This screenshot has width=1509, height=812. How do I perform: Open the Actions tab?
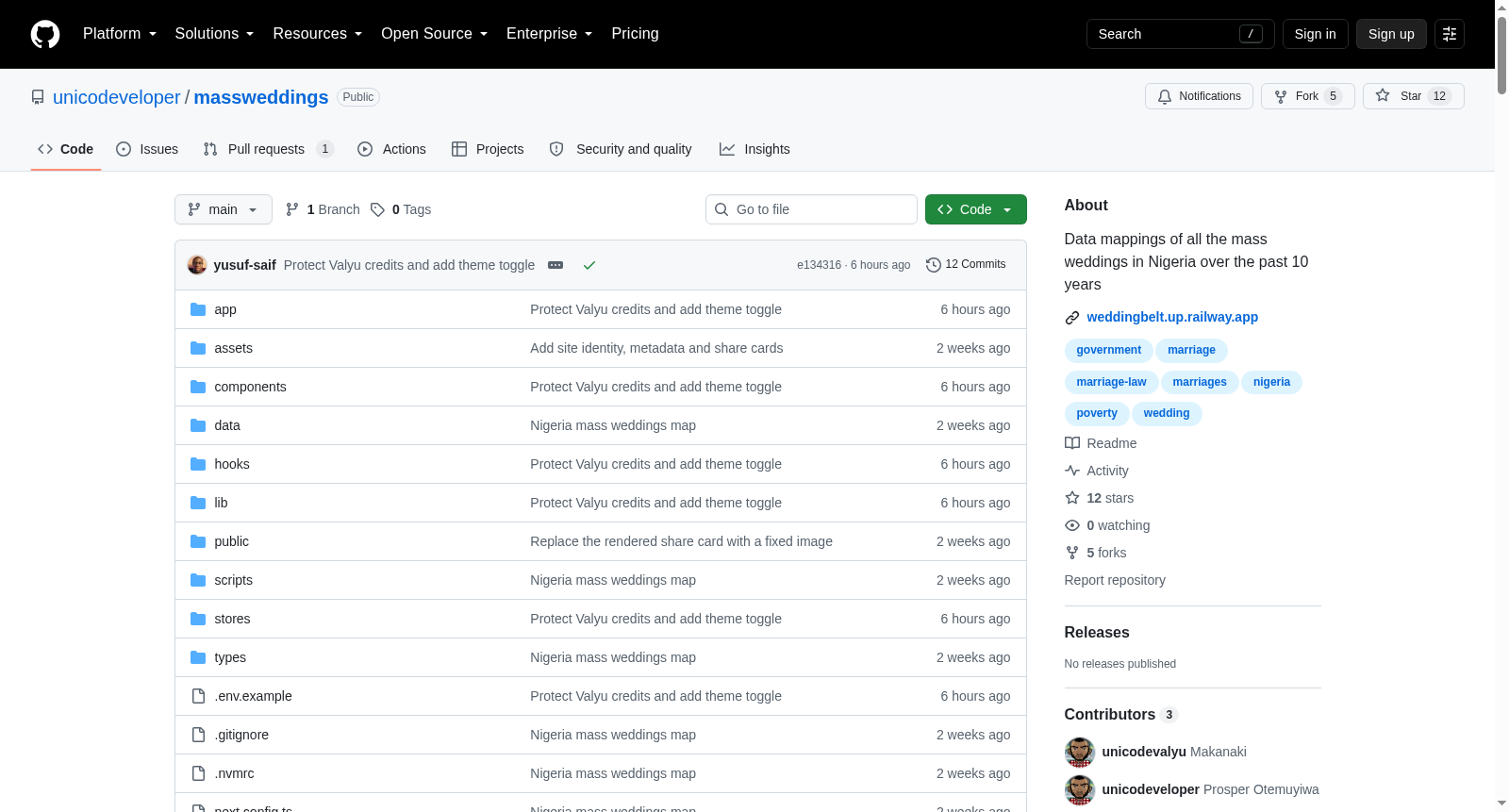(392, 149)
